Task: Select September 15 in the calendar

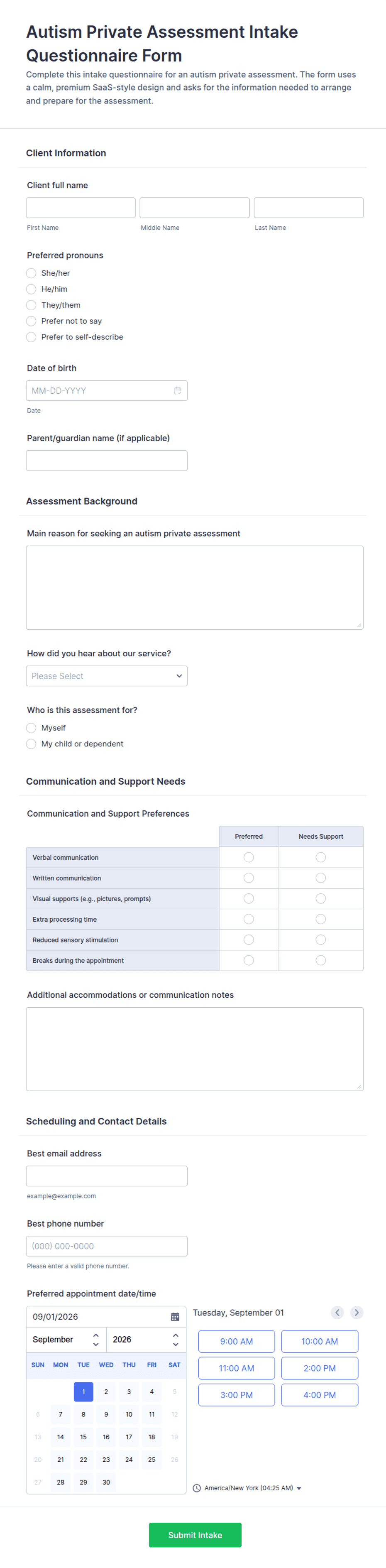Action: coord(83,1437)
